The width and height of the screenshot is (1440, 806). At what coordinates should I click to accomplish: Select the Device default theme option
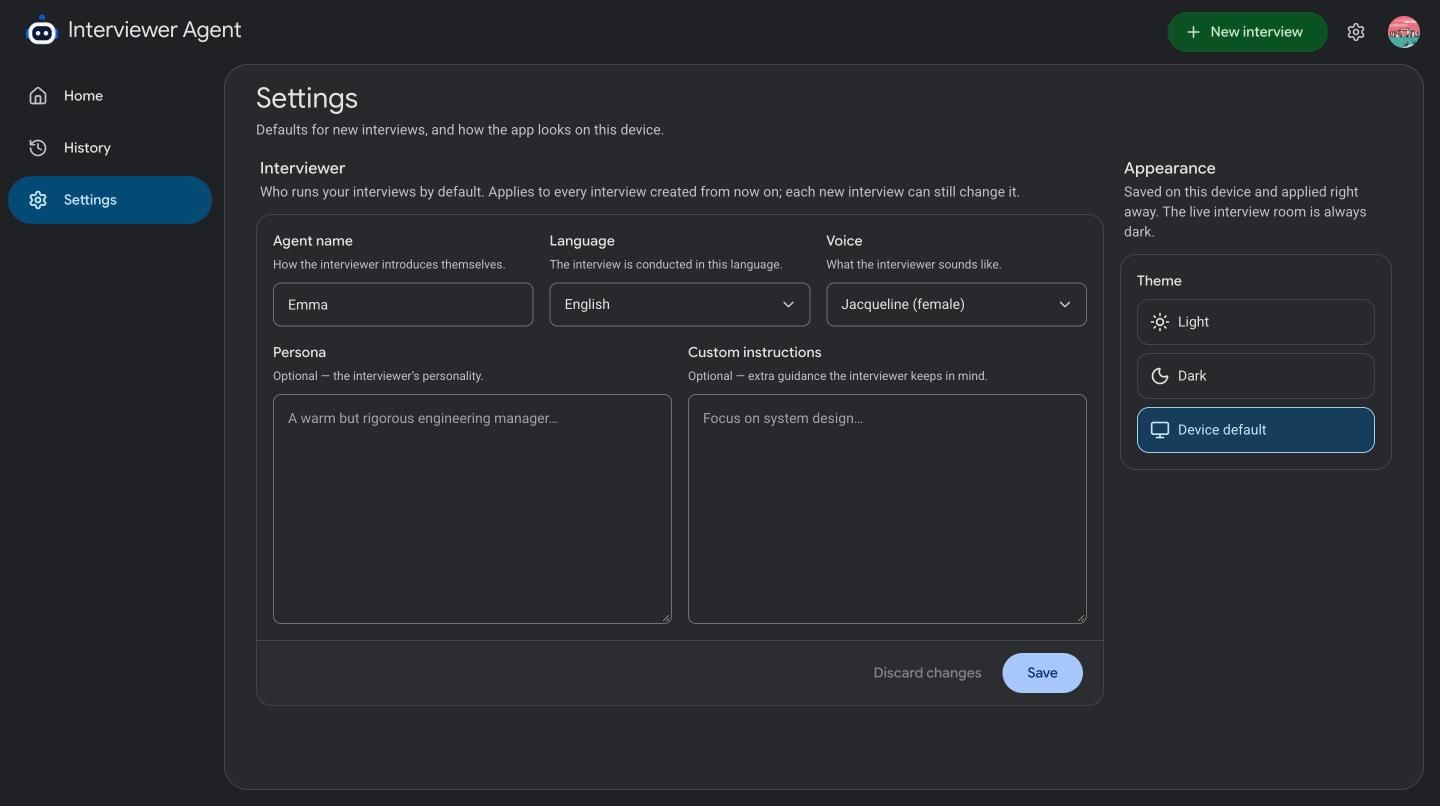pyautogui.click(x=1256, y=430)
